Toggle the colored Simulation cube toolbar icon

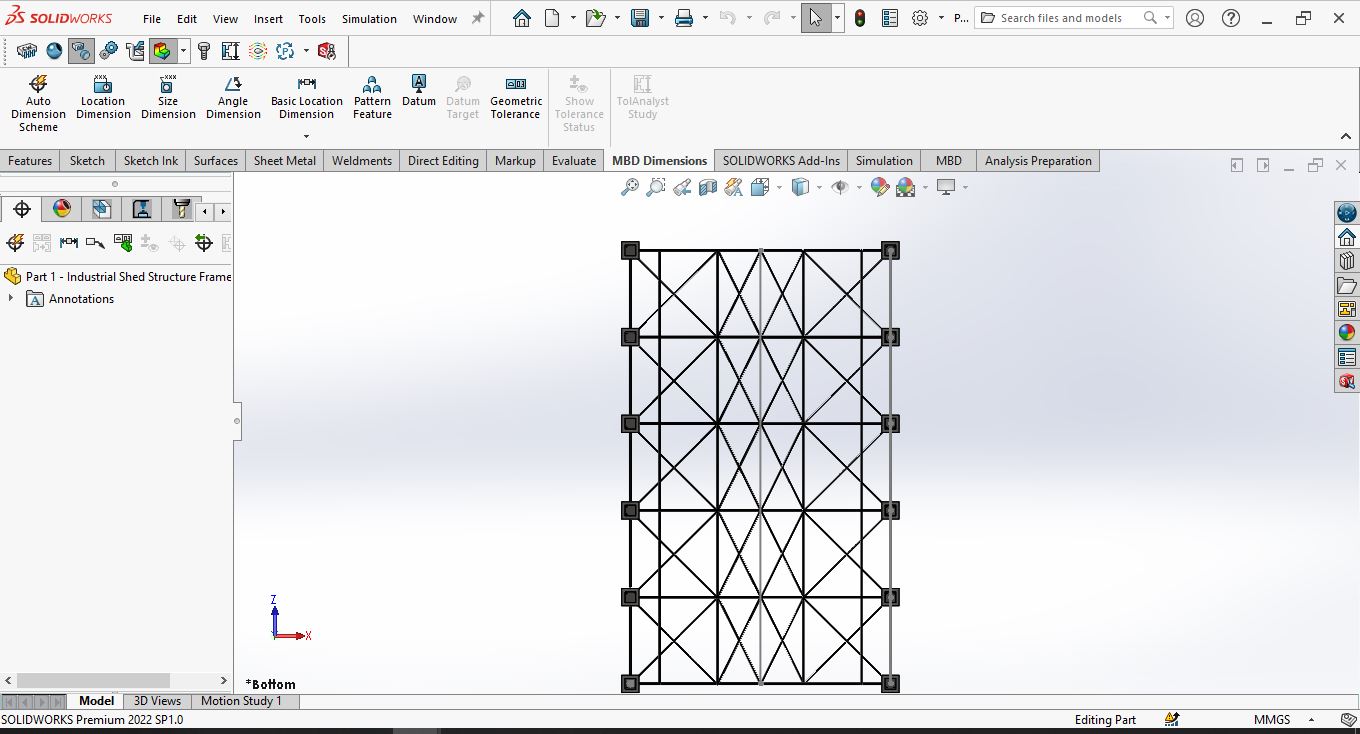(162, 51)
